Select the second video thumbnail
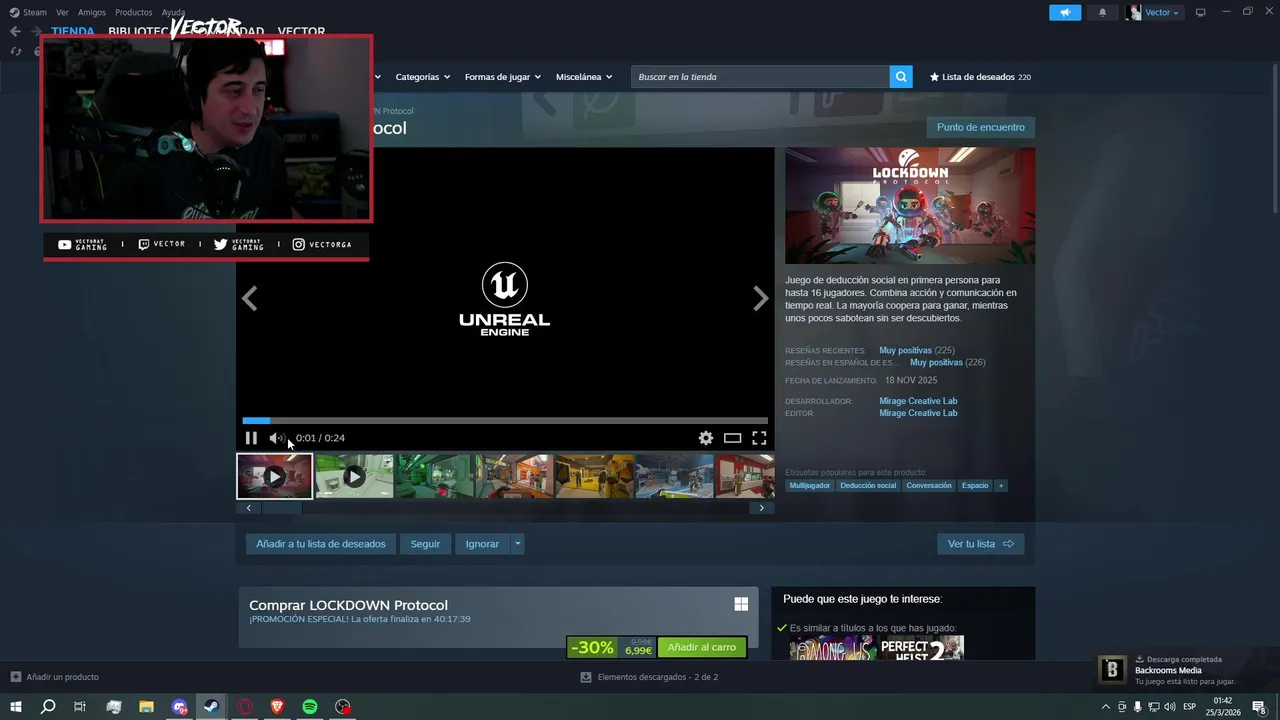Screen dimensions: 1280x720 click(x=354, y=476)
